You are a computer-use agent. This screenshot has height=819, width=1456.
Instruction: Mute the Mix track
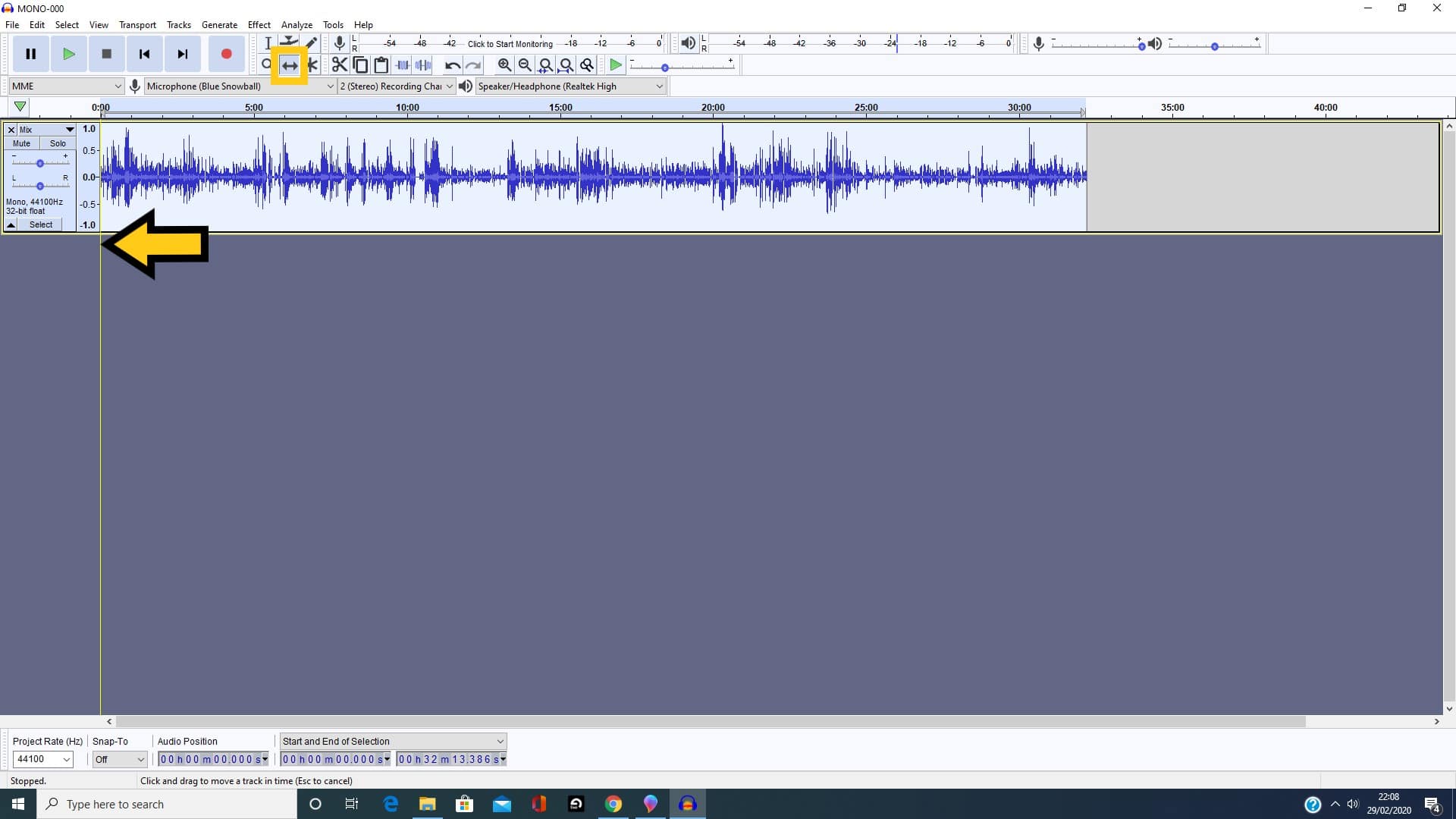point(20,143)
